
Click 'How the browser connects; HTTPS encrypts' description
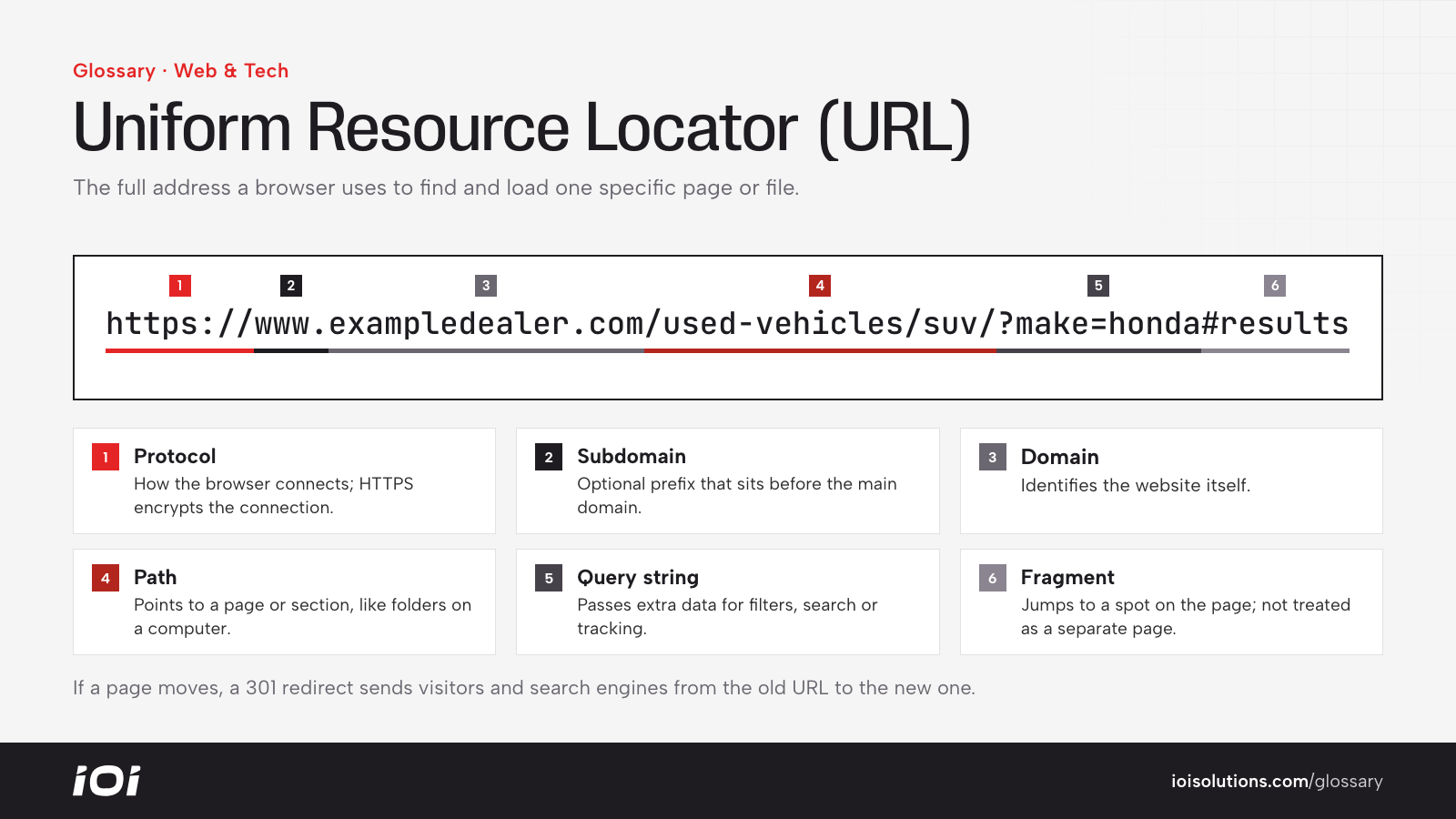click(x=274, y=496)
